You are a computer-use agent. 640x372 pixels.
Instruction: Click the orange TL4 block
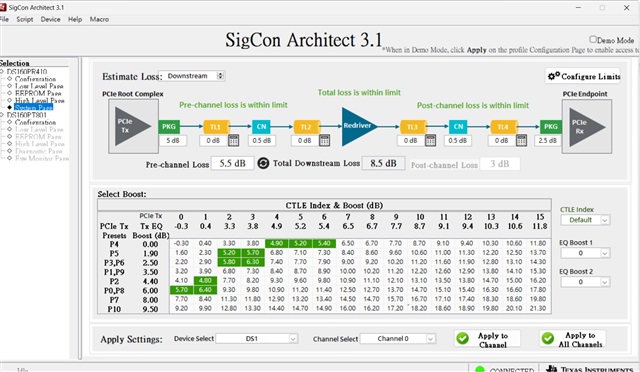(x=503, y=127)
